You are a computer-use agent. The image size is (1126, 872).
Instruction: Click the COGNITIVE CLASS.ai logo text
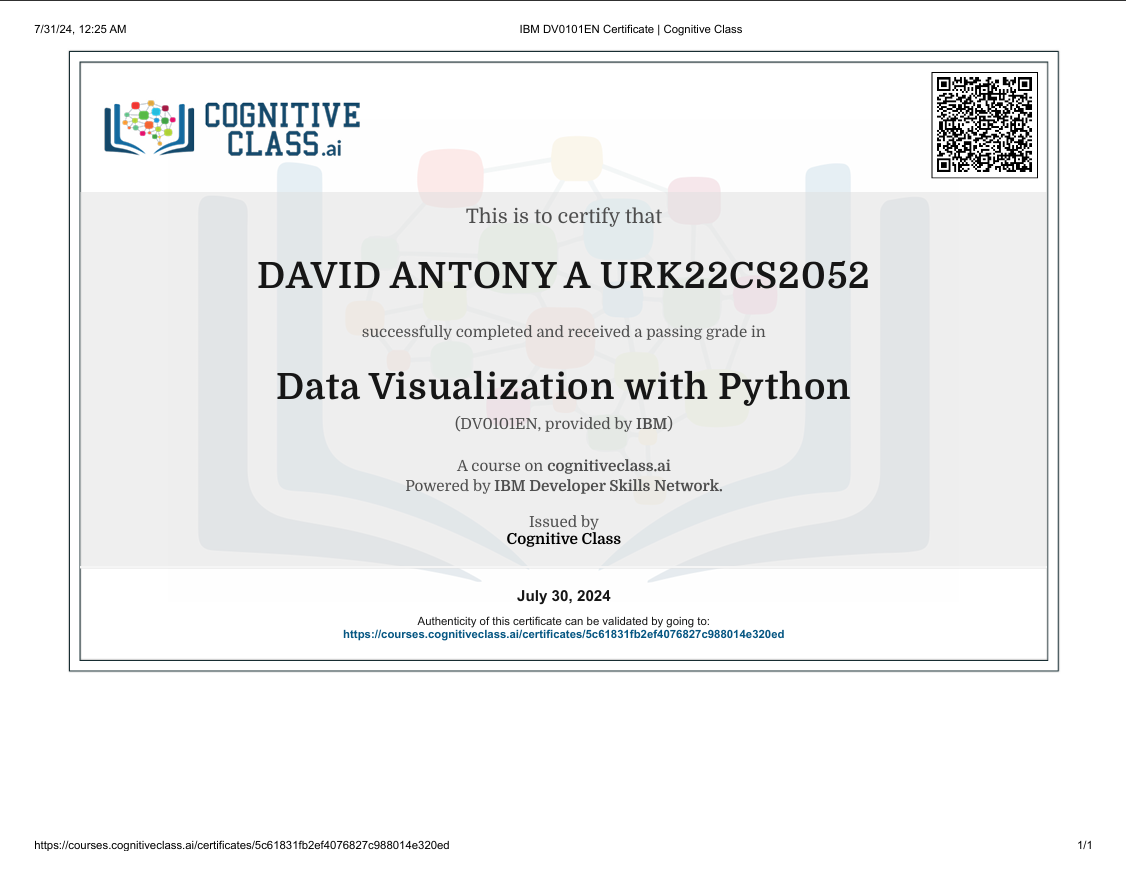(282, 129)
